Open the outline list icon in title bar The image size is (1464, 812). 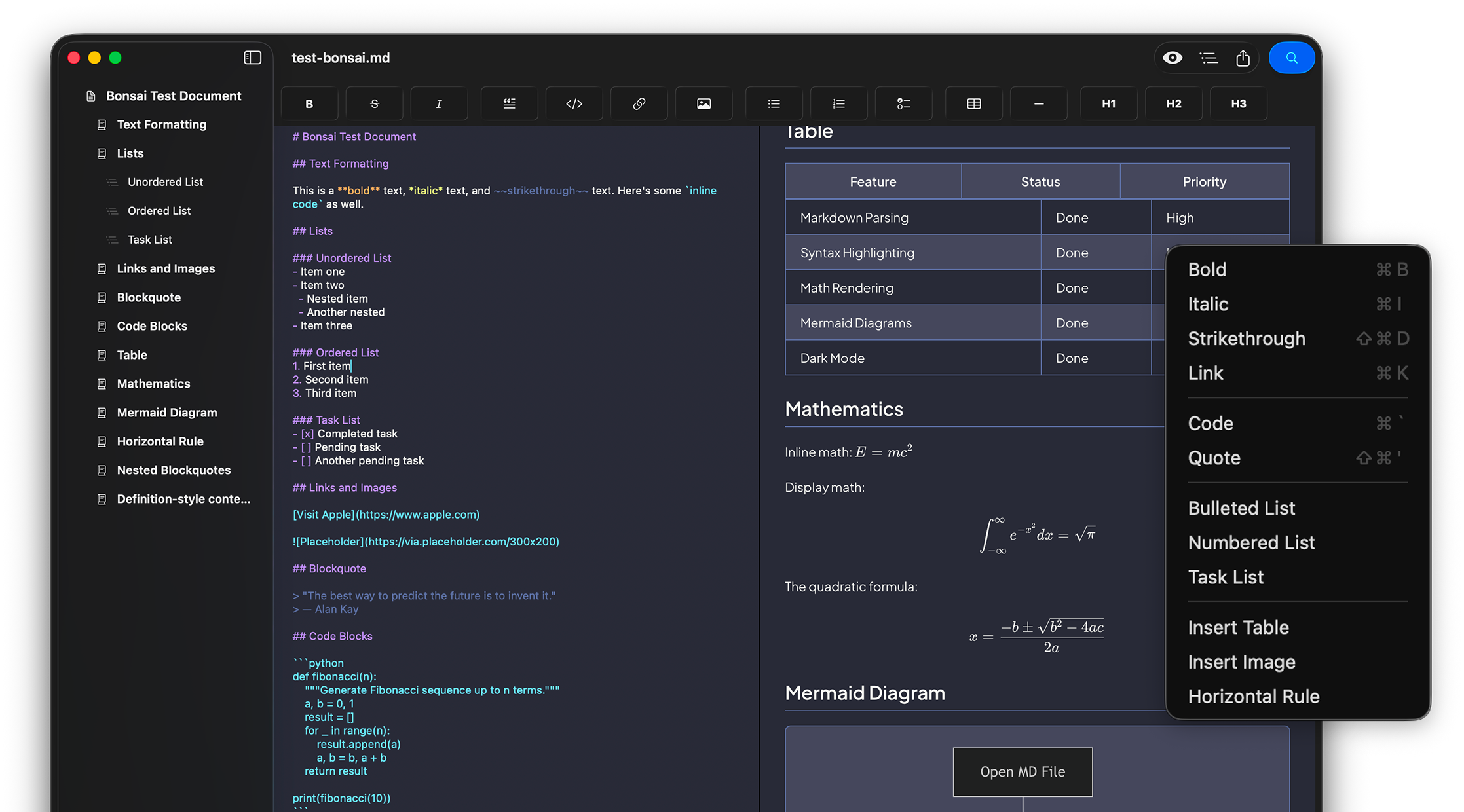pos(1209,58)
